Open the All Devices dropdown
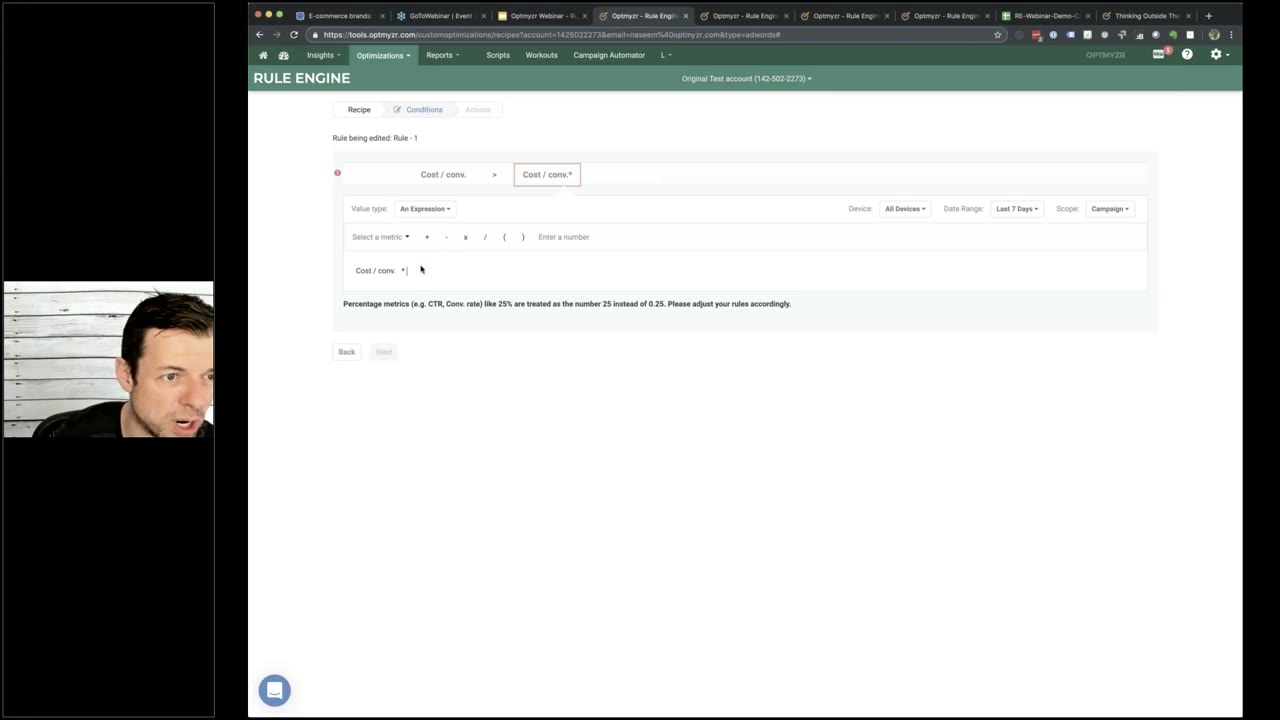This screenshot has height=720, width=1280. pyautogui.click(x=905, y=209)
